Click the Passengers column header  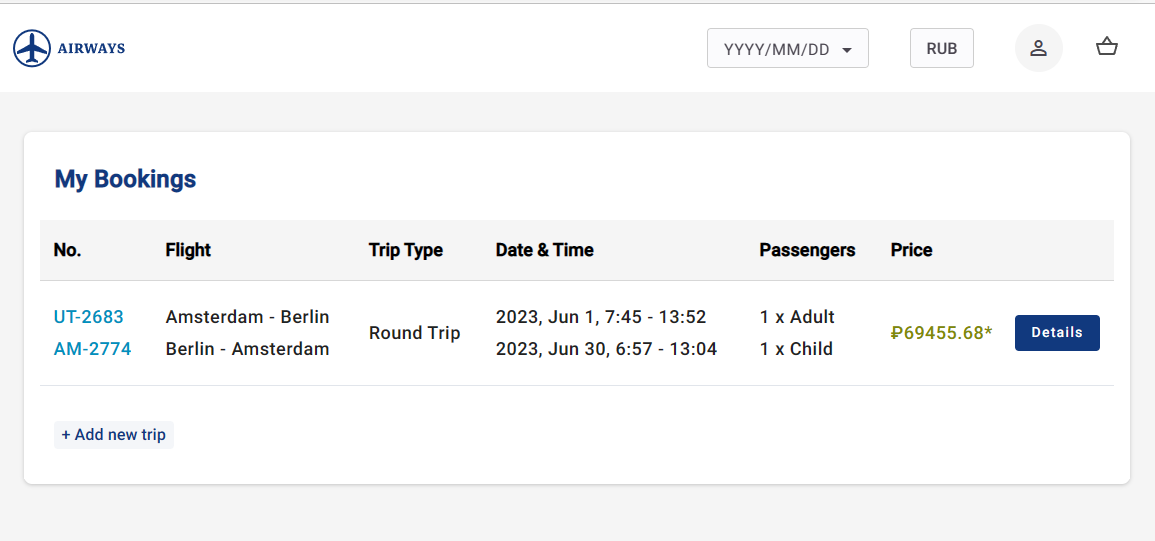click(807, 250)
